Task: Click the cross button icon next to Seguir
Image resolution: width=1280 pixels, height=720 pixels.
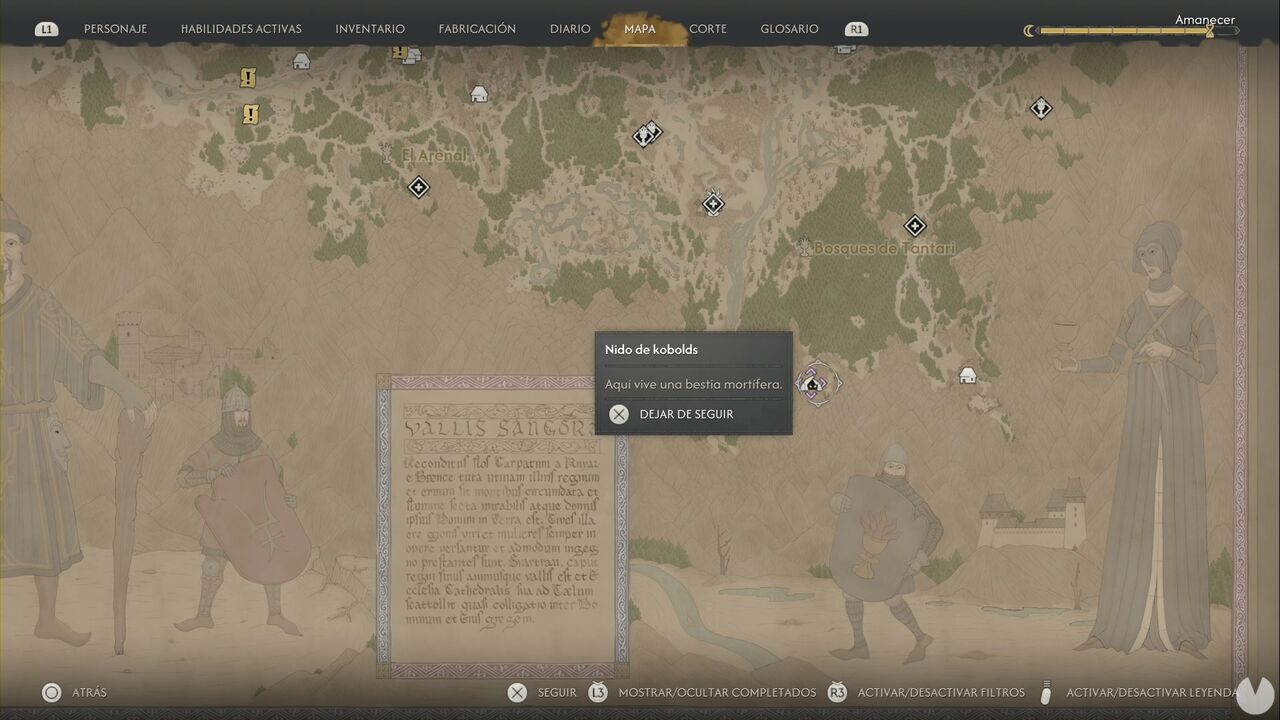Action: [517, 692]
